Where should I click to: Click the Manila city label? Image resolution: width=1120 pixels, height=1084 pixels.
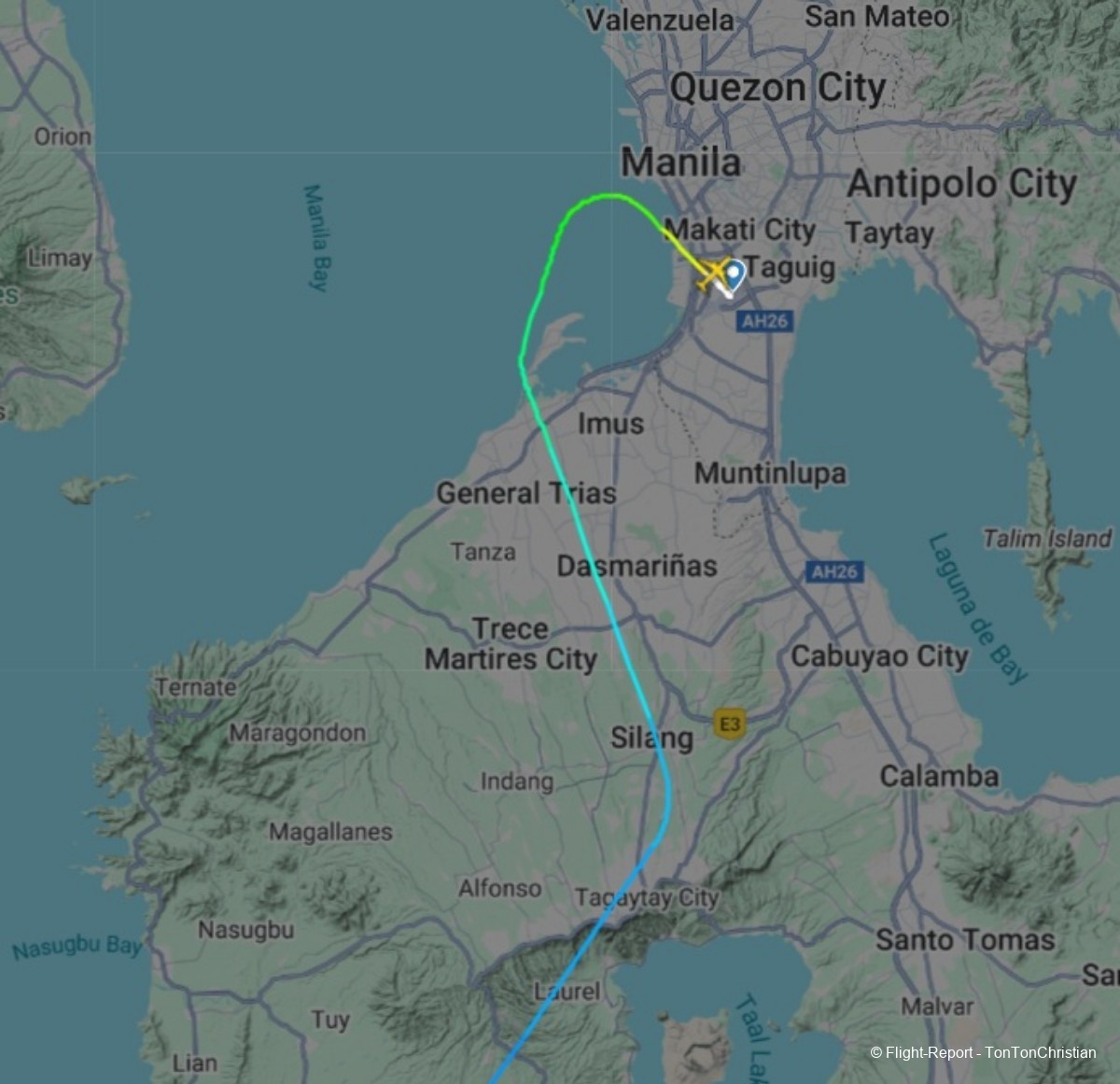click(681, 162)
